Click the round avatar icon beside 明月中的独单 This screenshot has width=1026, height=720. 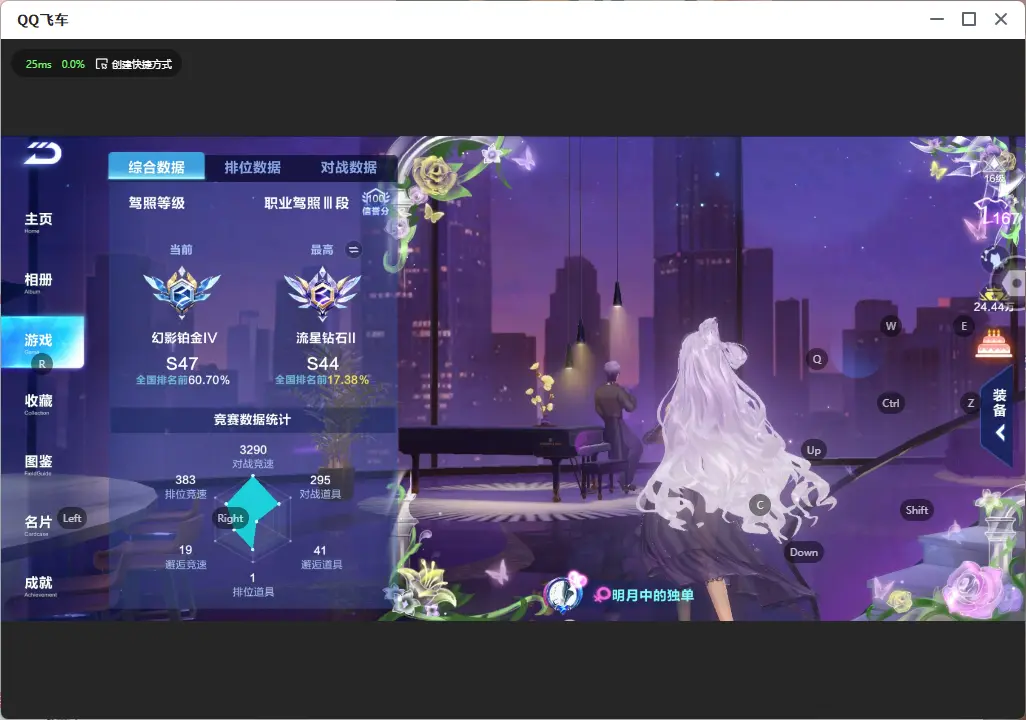(x=562, y=594)
